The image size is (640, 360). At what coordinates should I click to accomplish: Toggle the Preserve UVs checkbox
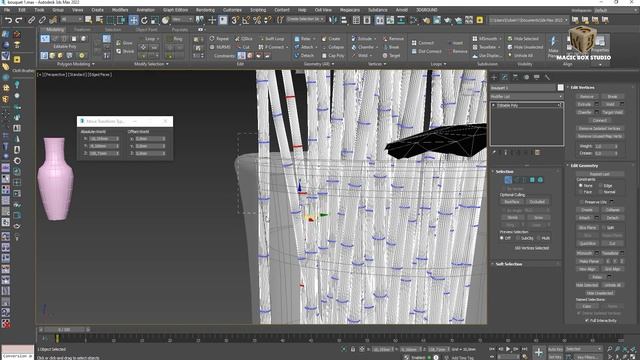point(582,202)
